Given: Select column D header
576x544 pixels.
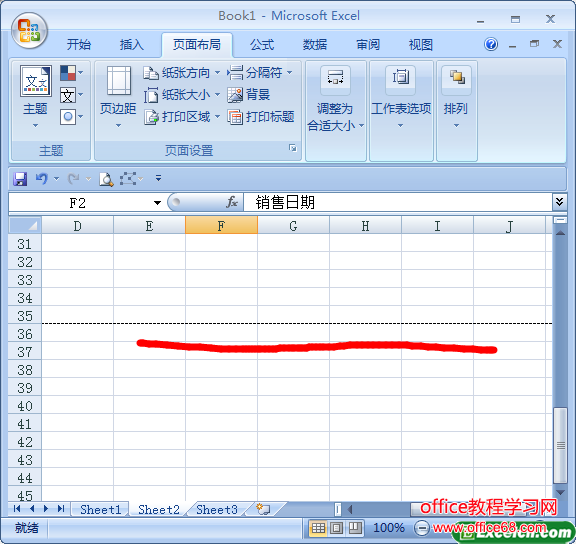Looking at the screenshot, I should (77, 226).
